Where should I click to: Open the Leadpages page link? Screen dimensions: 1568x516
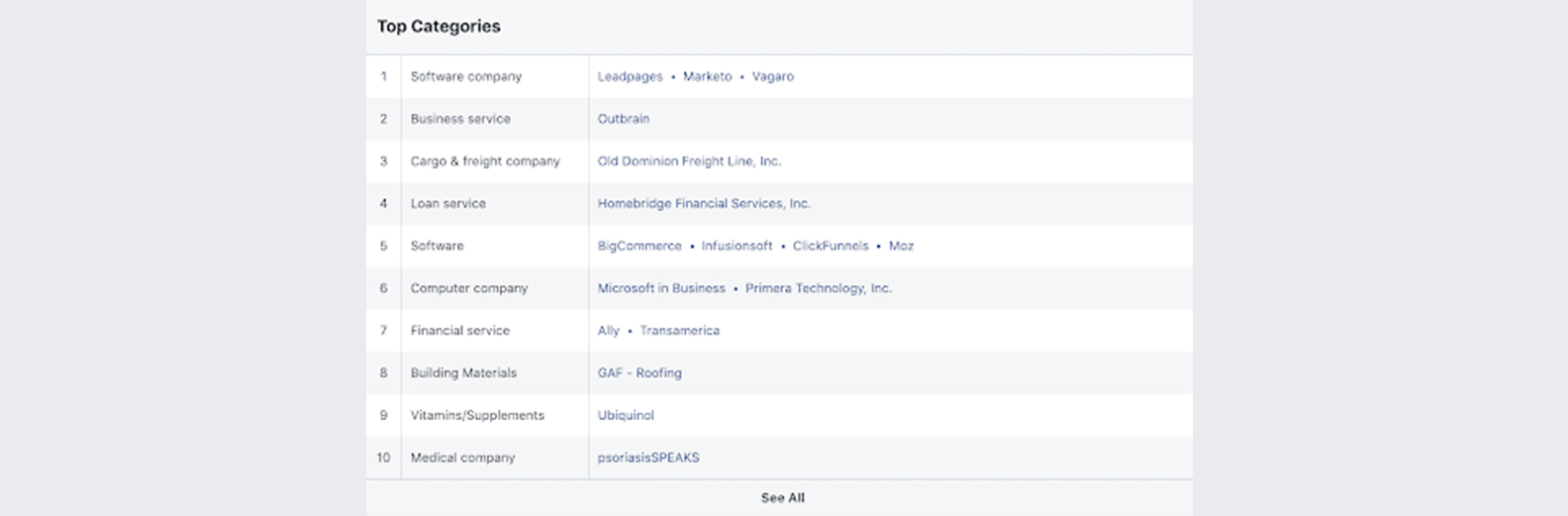(630, 76)
